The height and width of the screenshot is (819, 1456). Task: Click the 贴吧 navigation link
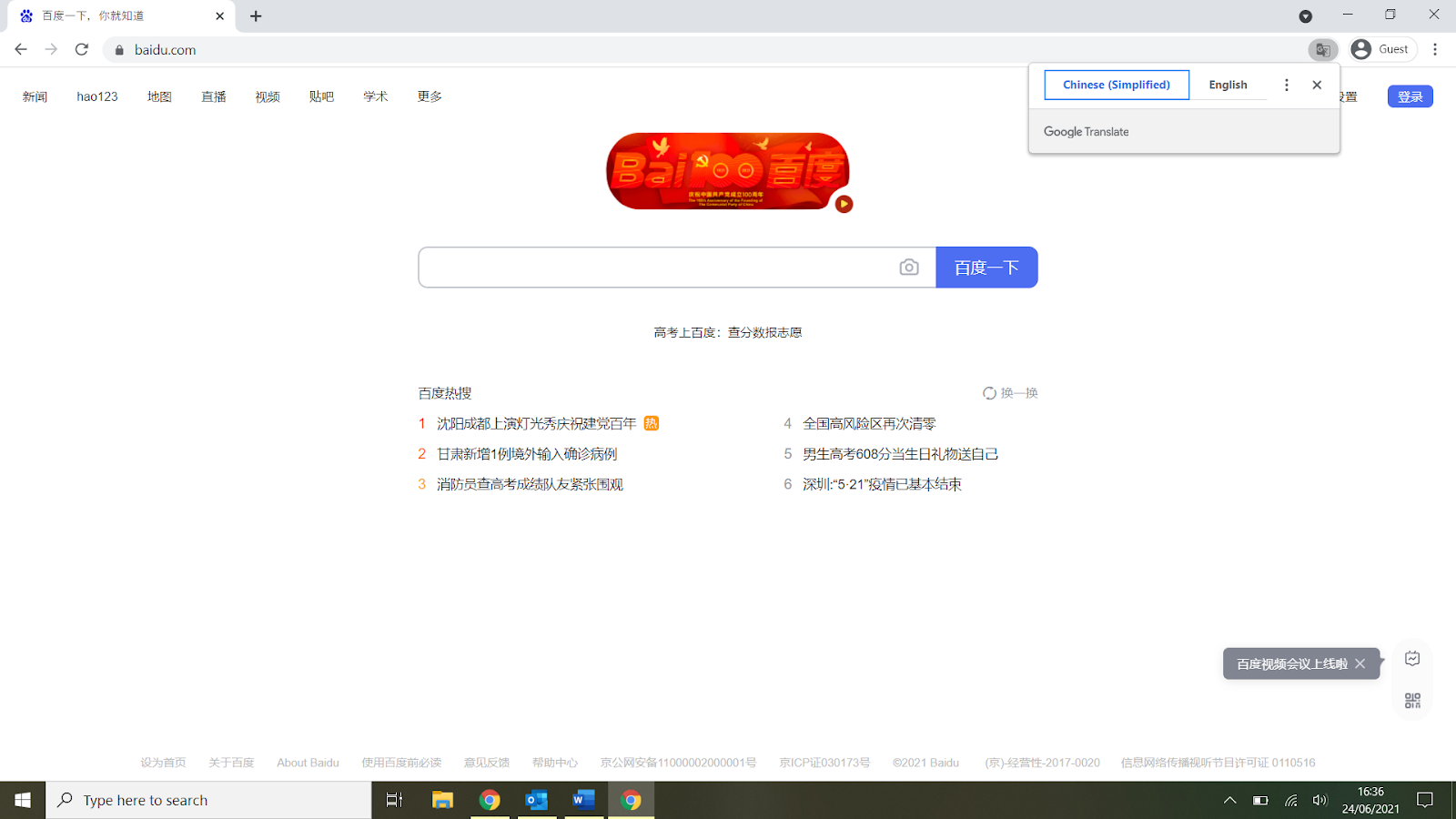point(321,96)
